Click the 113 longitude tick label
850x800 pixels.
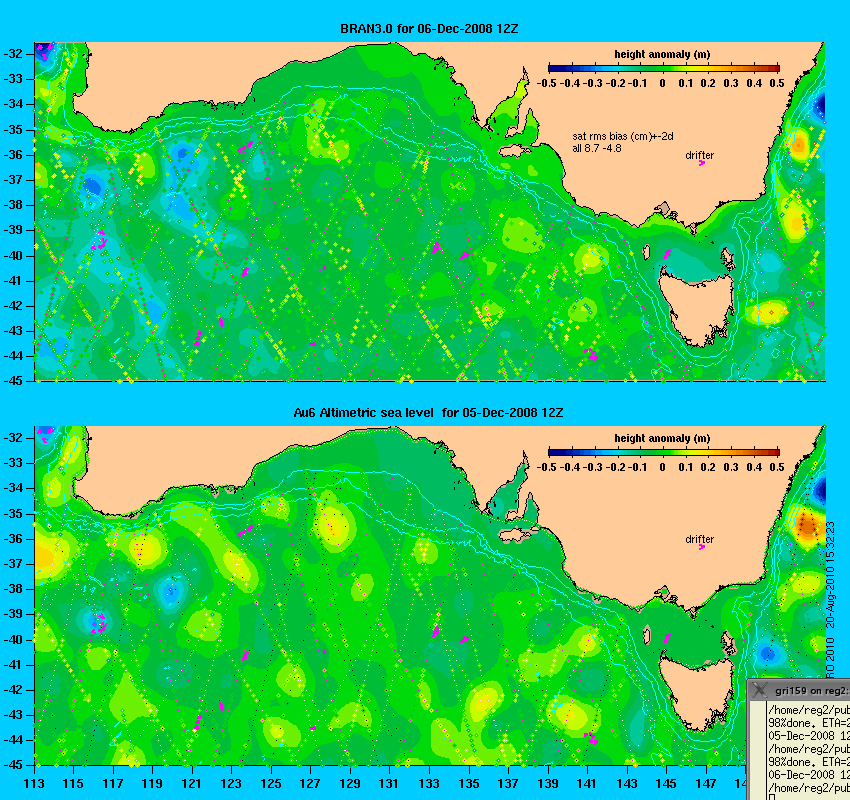pos(34,784)
